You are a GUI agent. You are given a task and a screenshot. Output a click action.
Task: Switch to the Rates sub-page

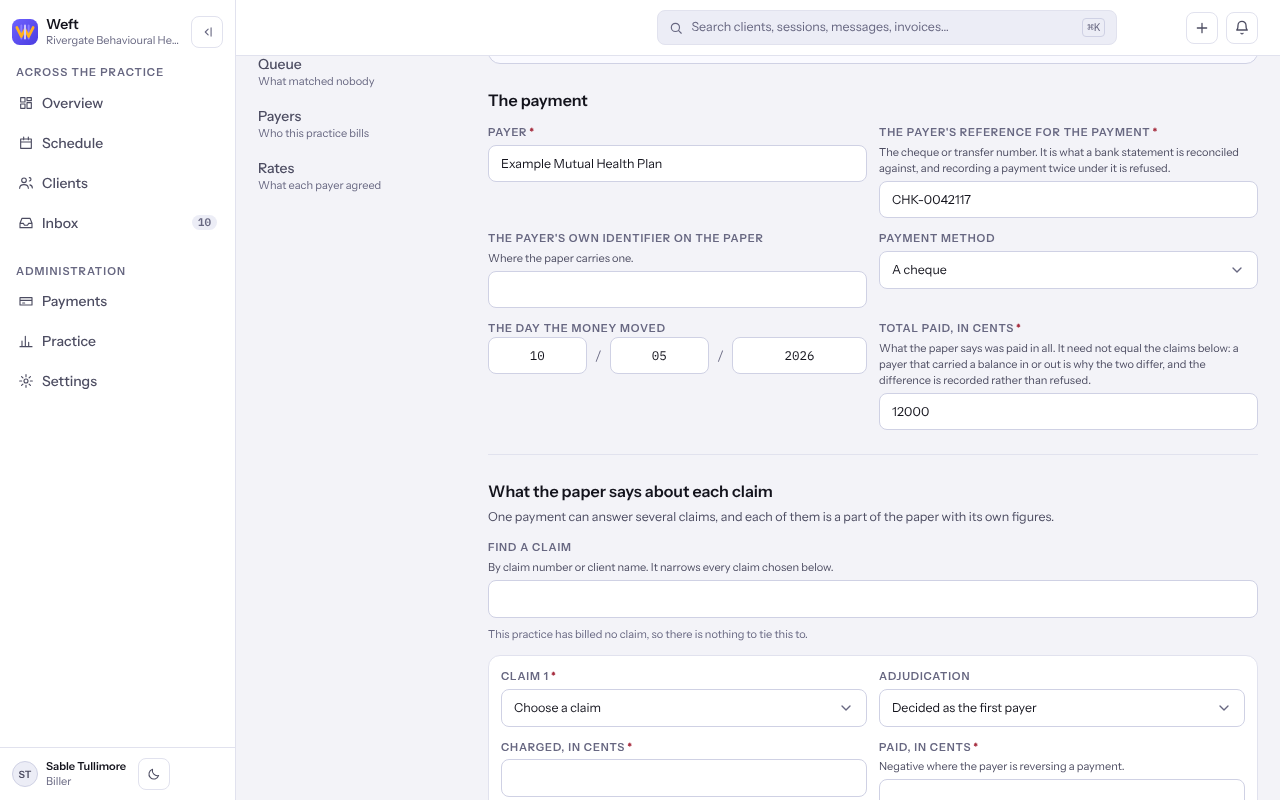click(x=319, y=176)
